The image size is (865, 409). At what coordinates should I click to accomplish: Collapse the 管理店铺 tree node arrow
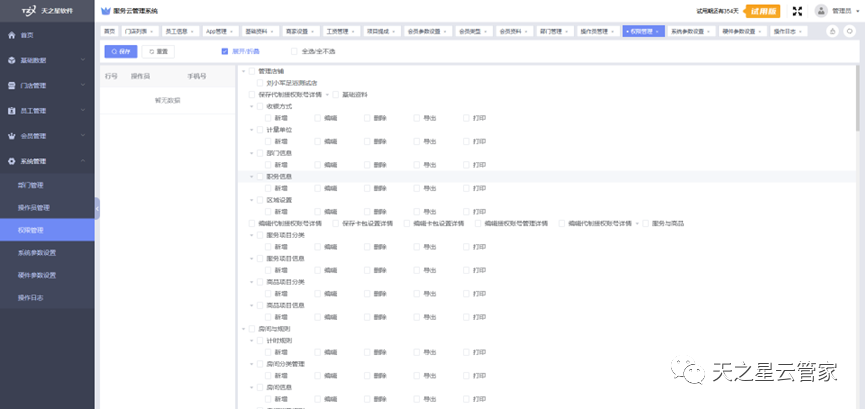coord(244,71)
